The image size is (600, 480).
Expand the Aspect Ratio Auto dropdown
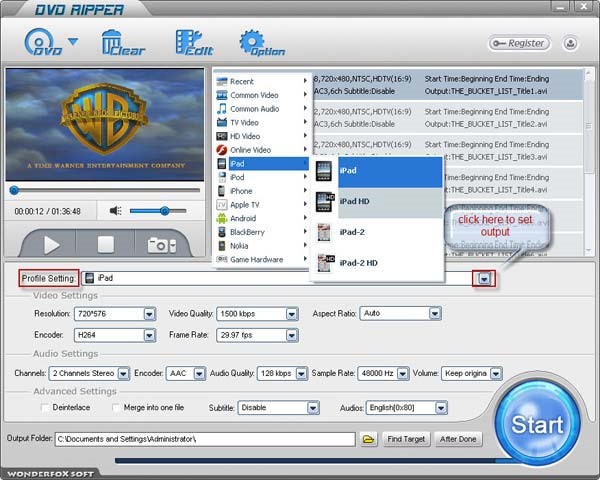click(435, 314)
